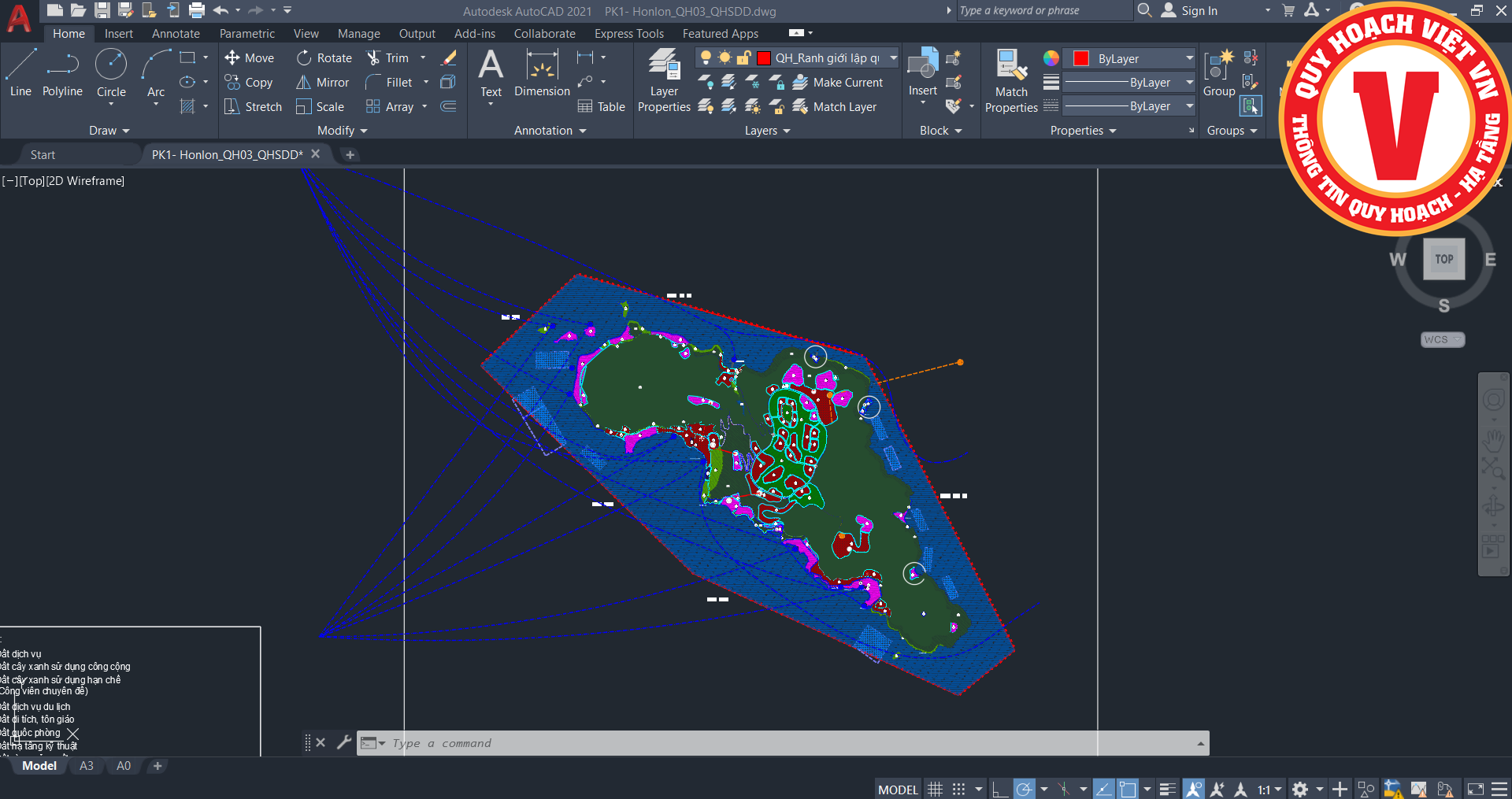Viewport: 1512px width, 799px height.
Task: Toggle drawing grid display in status bar
Action: pos(935,790)
